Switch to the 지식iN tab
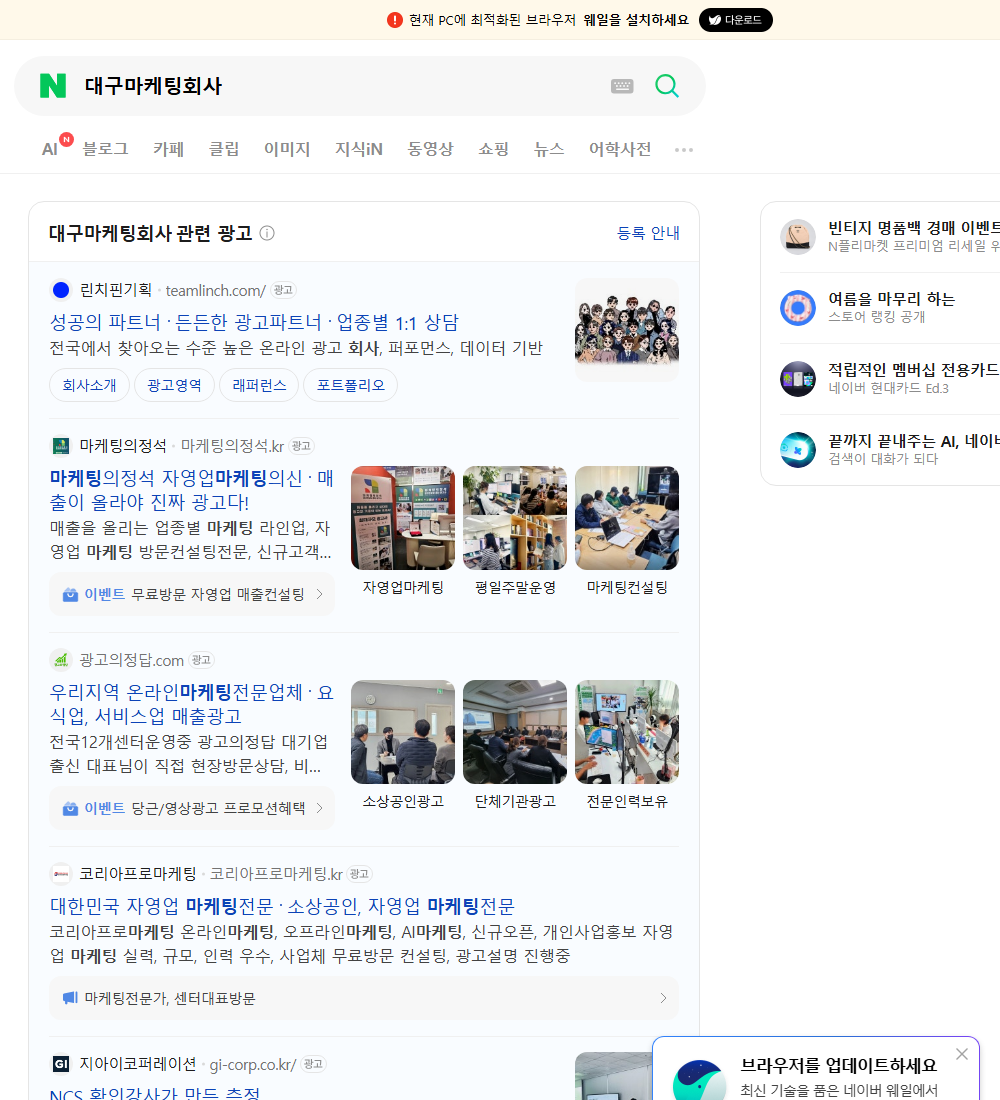This screenshot has width=1000, height=1100. point(359,149)
